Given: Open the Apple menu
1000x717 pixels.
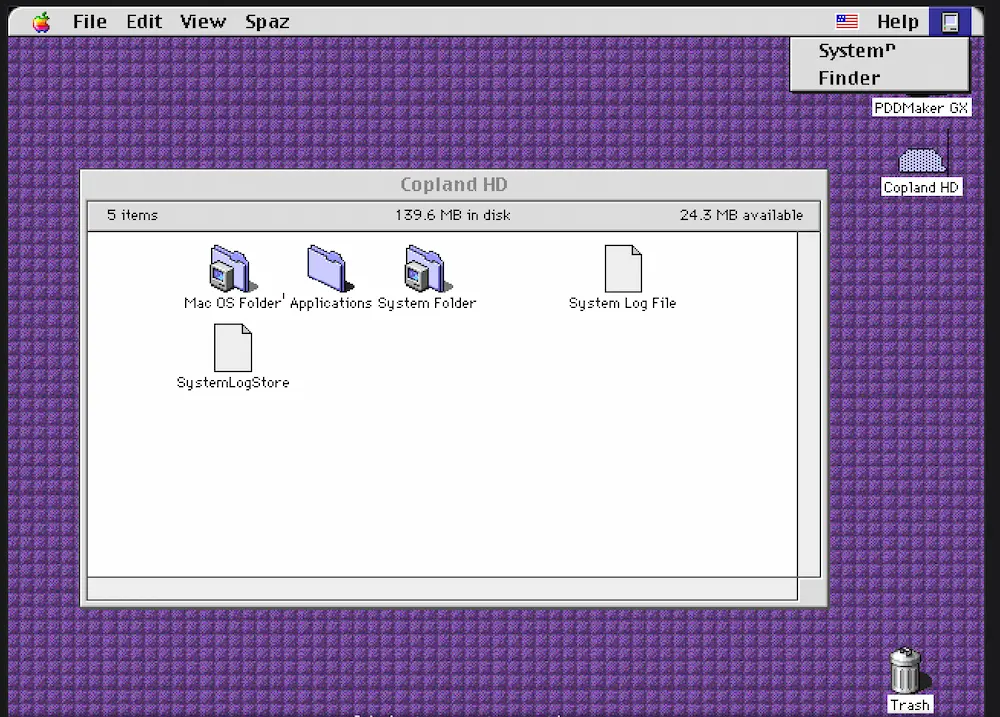Looking at the screenshot, I should pos(41,22).
